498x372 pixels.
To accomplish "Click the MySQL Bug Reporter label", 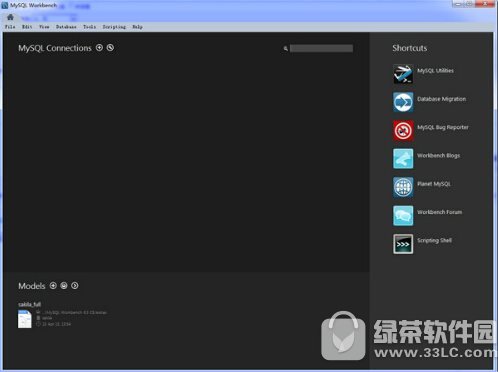I will pyautogui.click(x=443, y=127).
